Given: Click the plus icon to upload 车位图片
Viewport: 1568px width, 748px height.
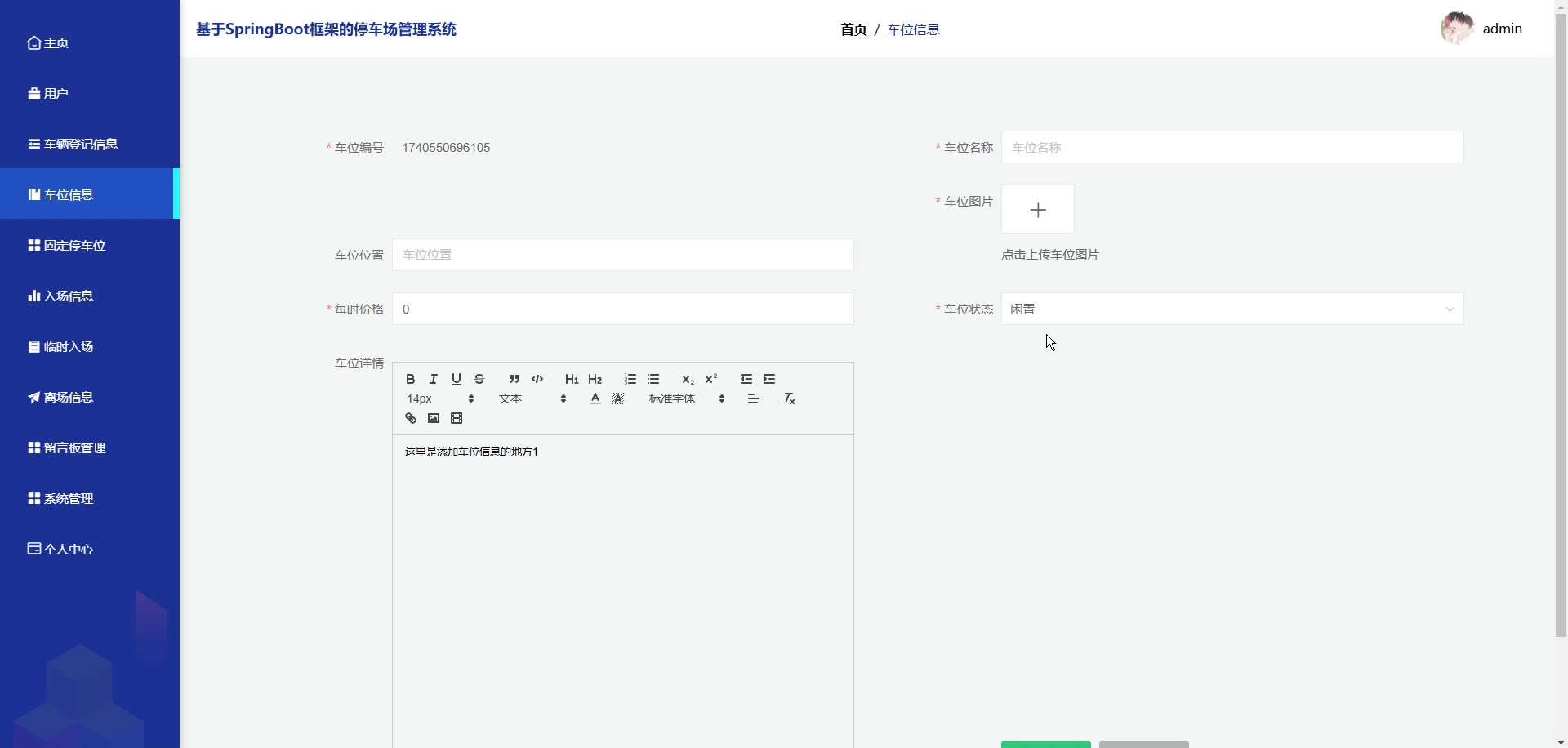Looking at the screenshot, I should pyautogui.click(x=1037, y=210).
